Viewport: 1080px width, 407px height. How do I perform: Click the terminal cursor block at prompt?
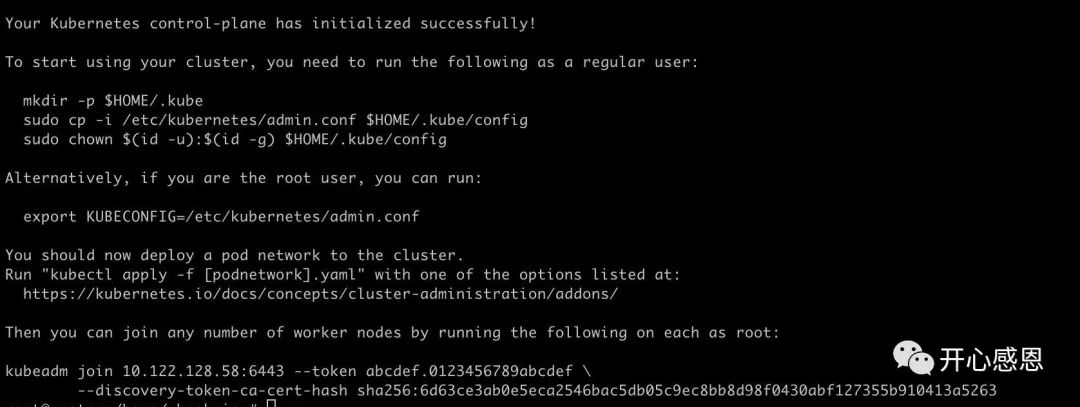pyautogui.click(x=271, y=403)
